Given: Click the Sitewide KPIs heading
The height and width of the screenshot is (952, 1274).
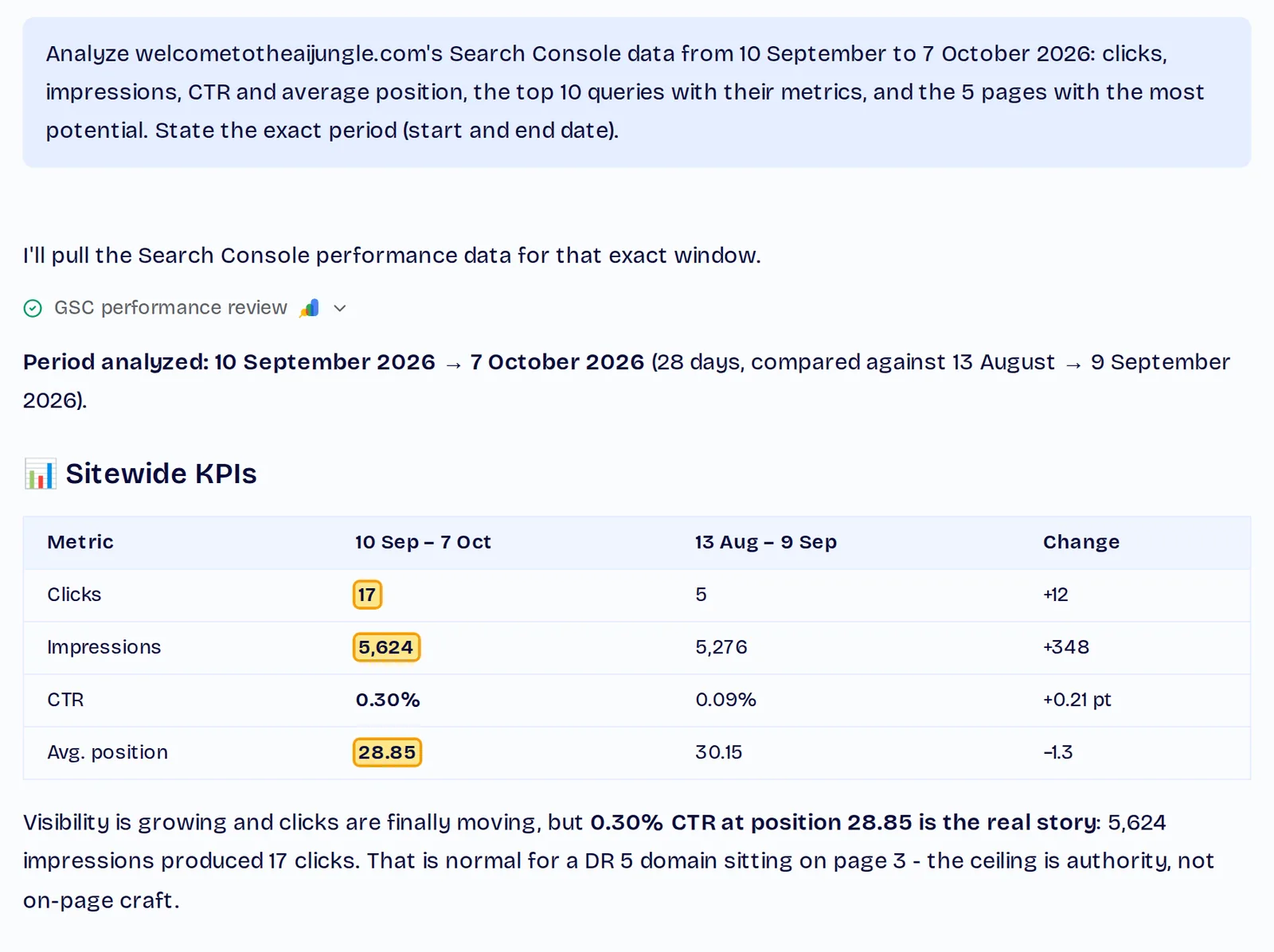Looking at the screenshot, I should click(x=161, y=474).
